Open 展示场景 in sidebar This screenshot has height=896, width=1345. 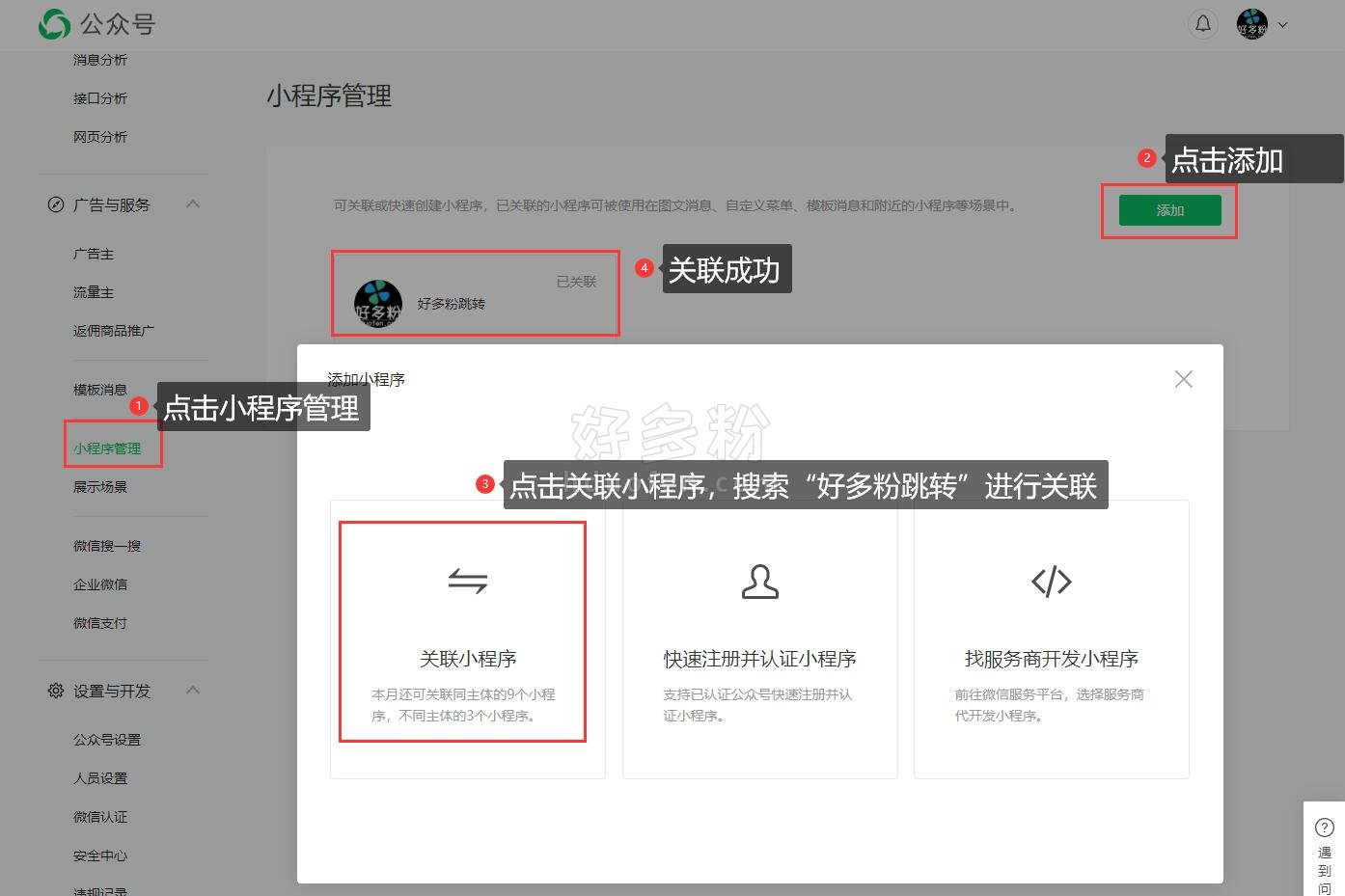point(100,487)
